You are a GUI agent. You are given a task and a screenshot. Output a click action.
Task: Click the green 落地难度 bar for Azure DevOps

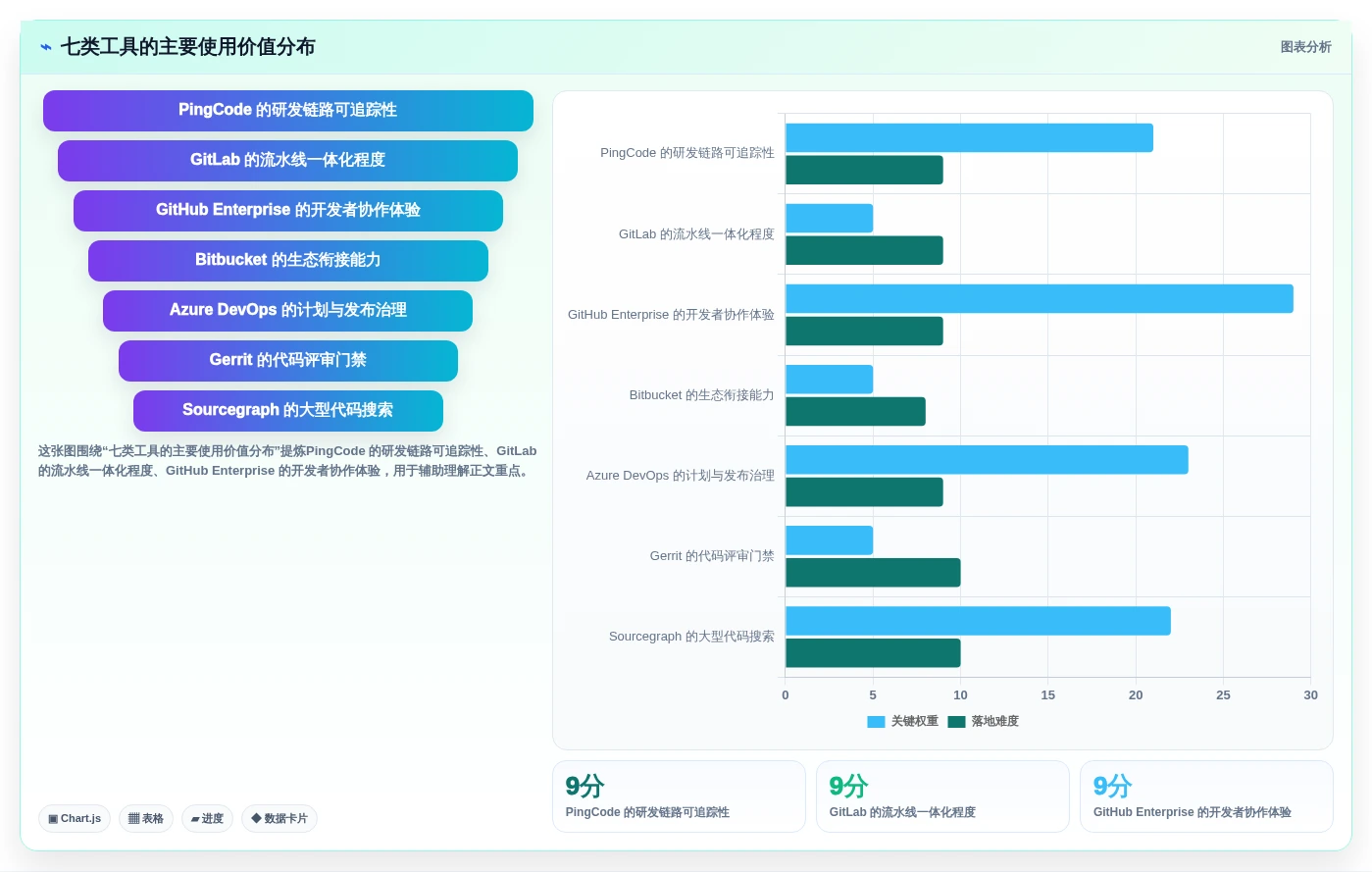click(x=864, y=492)
